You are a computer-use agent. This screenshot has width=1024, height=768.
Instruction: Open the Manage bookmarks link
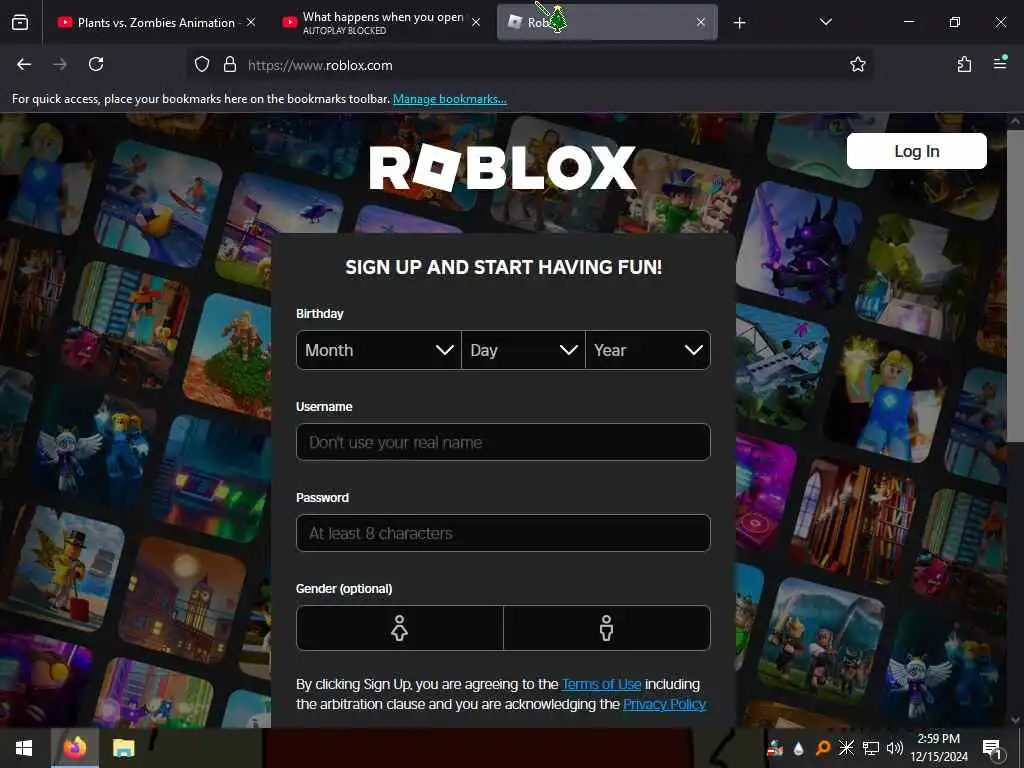449,99
